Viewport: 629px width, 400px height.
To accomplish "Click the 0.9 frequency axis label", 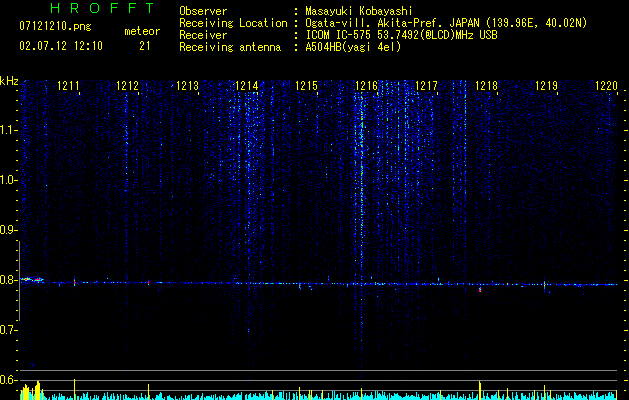I will (8, 230).
